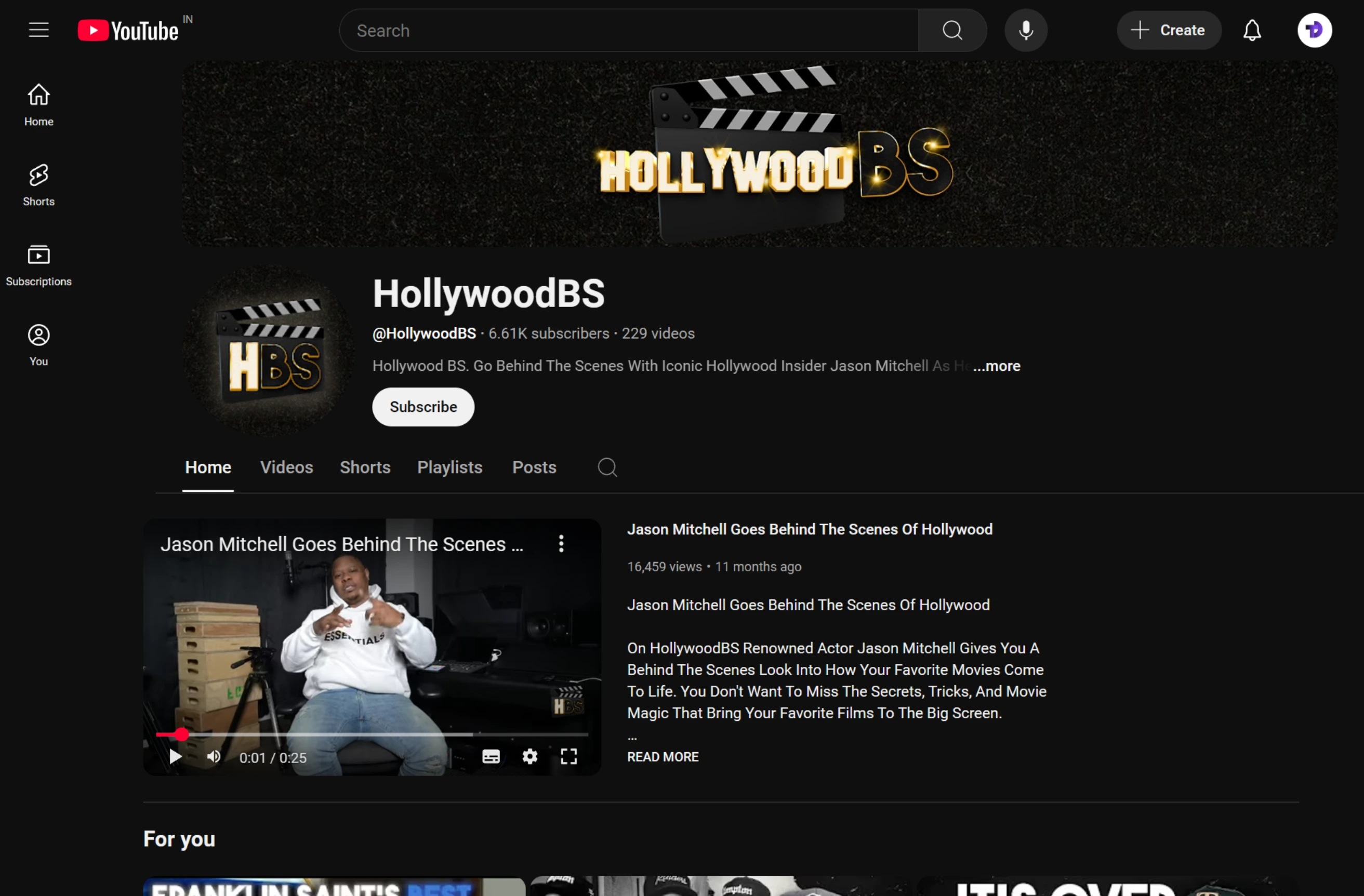
Task: Click the @HollywoodBS handle
Action: 424,333
